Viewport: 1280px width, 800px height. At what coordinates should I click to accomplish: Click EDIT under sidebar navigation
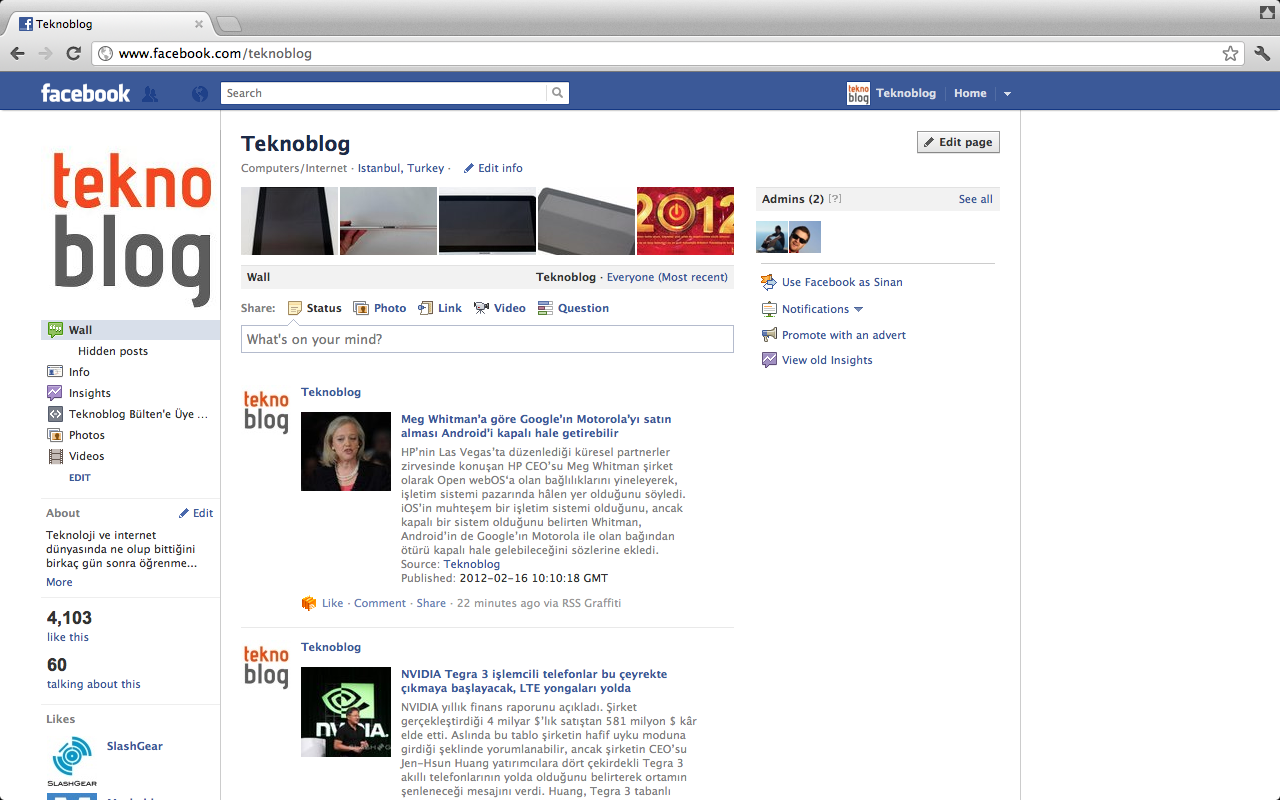click(80, 478)
